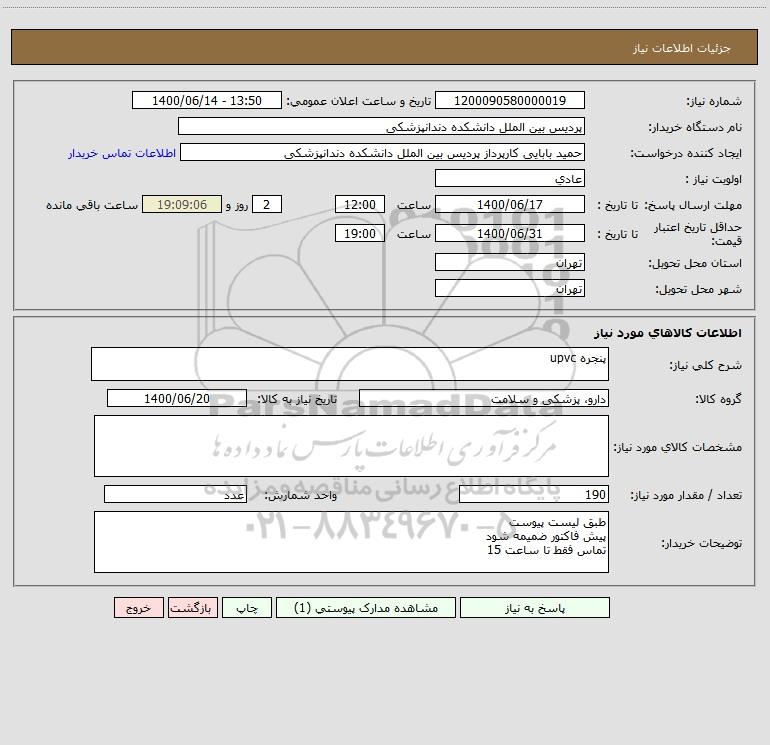770x745 pixels.
Task: Click the واحد شمارش field عدد
Action: (175, 495)
